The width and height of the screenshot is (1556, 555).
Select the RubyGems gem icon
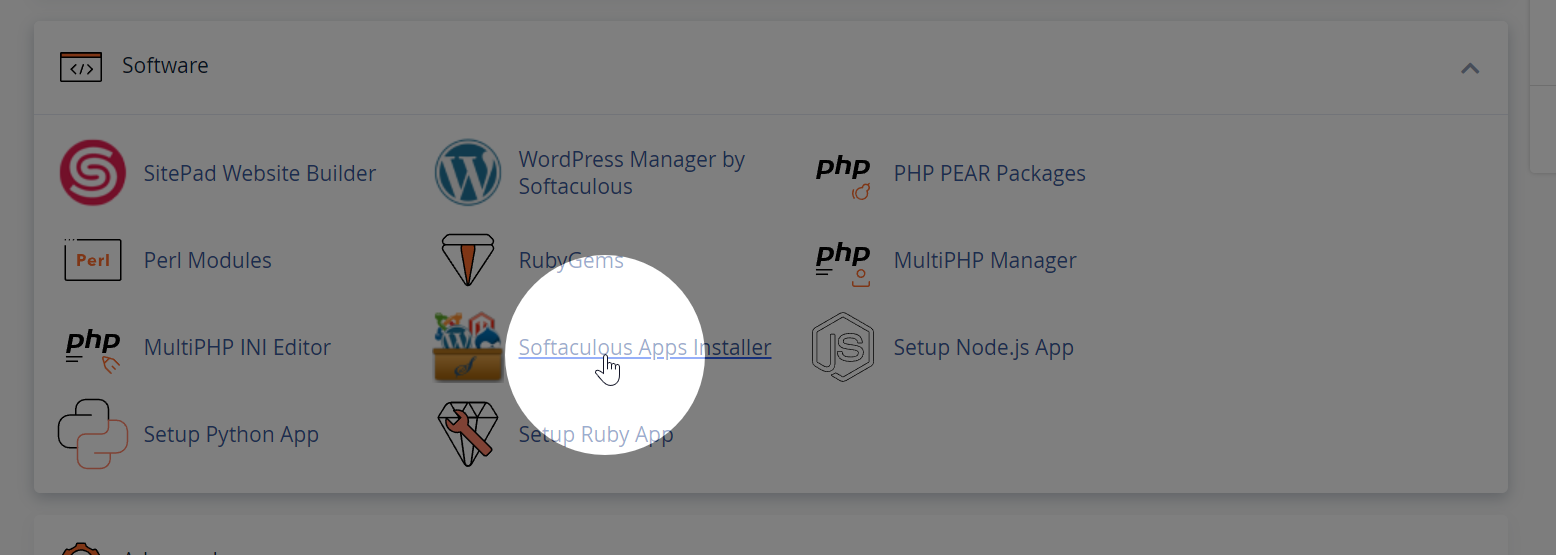(x=468, y=260)
